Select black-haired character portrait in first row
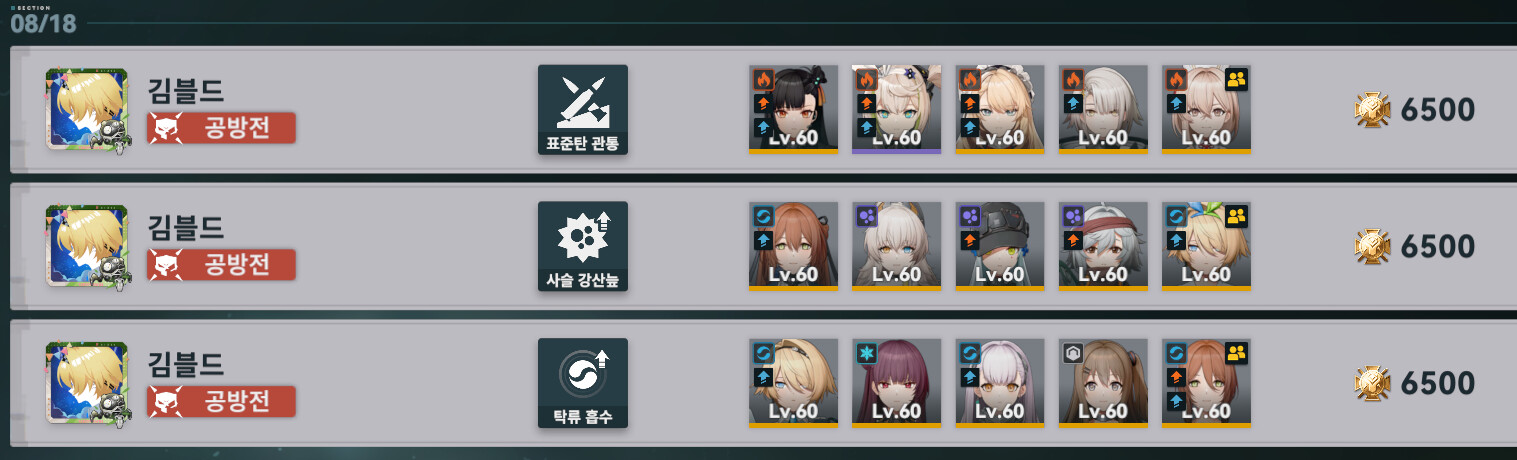Image resolution: width=1517 pixels, height=460 pixels. click(793, 110)
